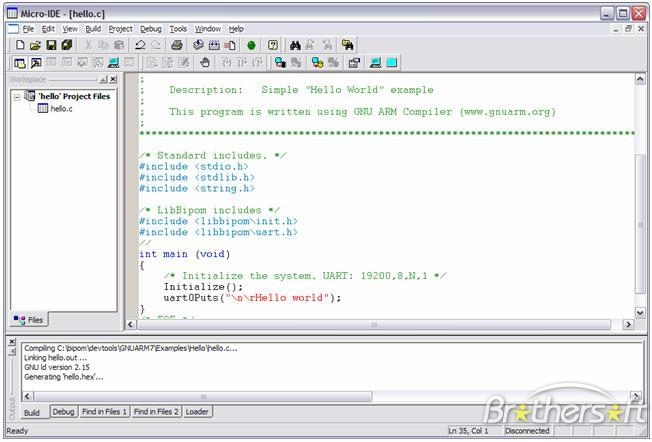
Task: Toggle the Output window toolbar button
Action: pos(36,63)
